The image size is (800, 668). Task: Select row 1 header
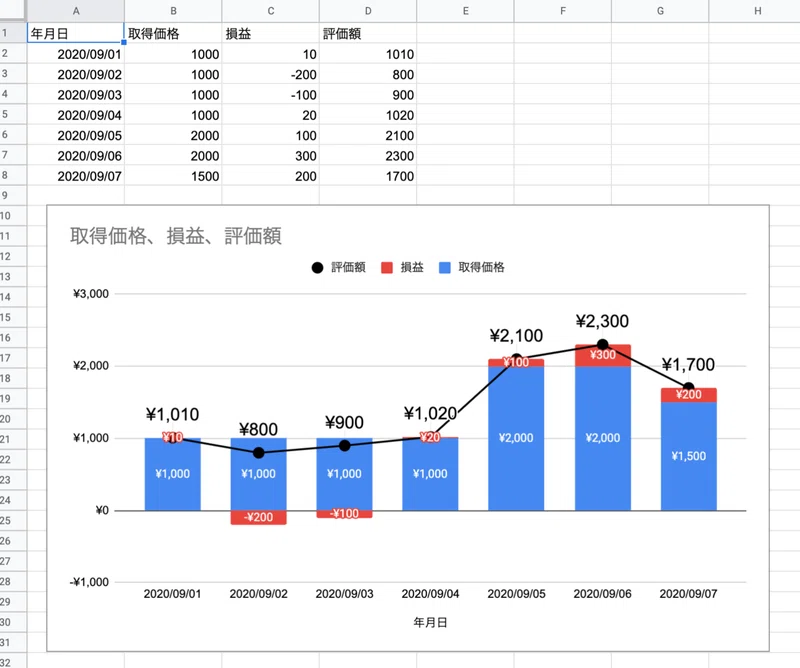click(13, 33)
